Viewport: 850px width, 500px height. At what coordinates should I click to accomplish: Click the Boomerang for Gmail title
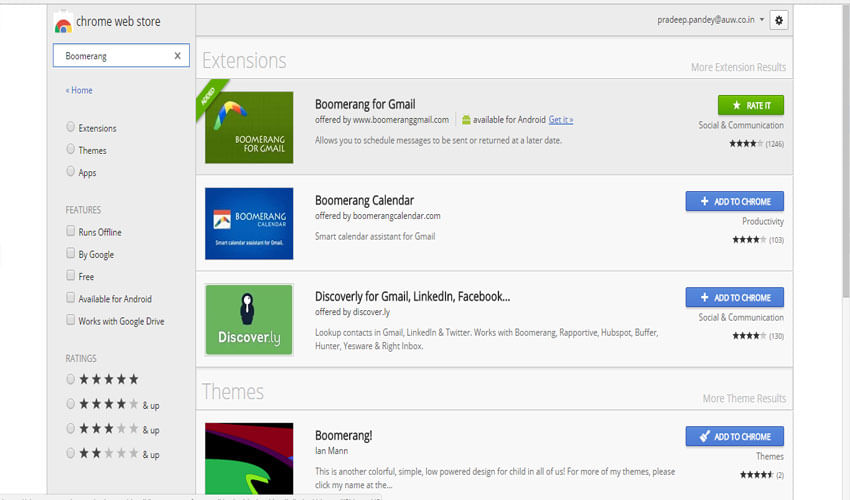pos(365,104)
